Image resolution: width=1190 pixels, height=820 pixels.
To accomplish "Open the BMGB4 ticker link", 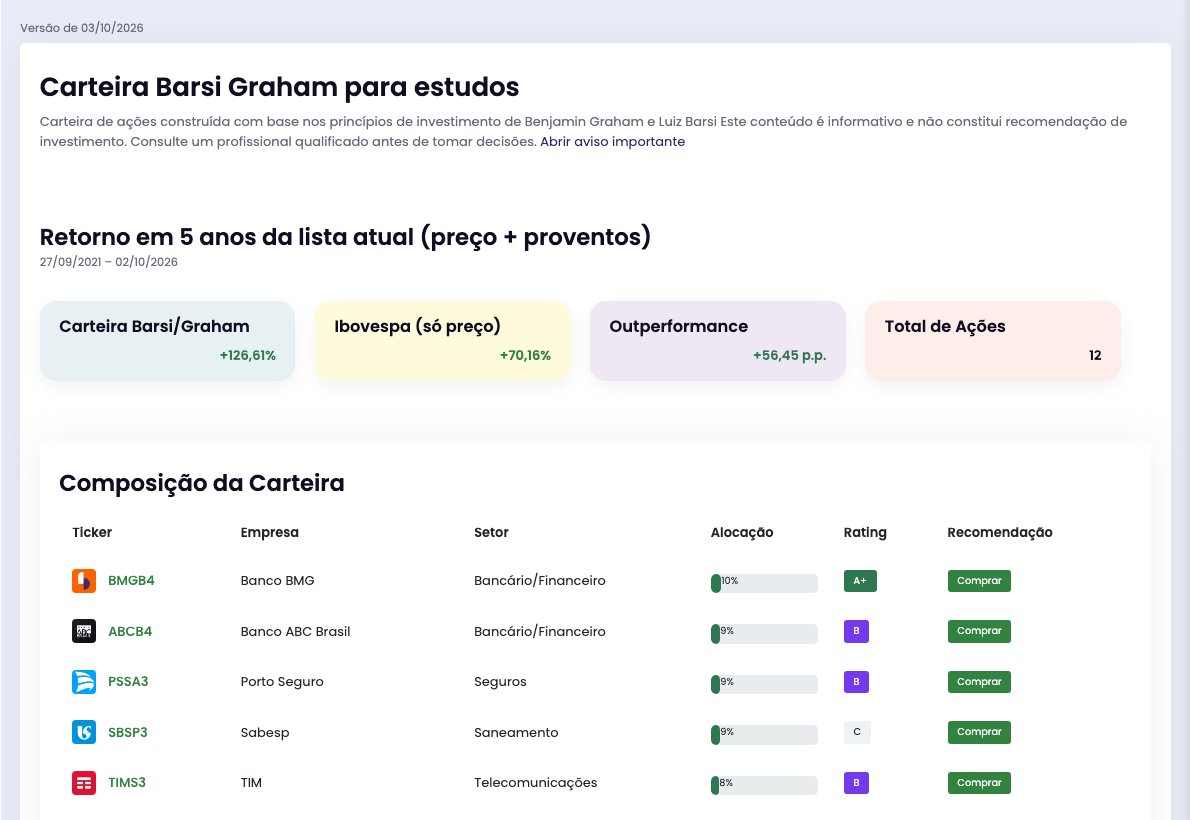I will point(131,581).
